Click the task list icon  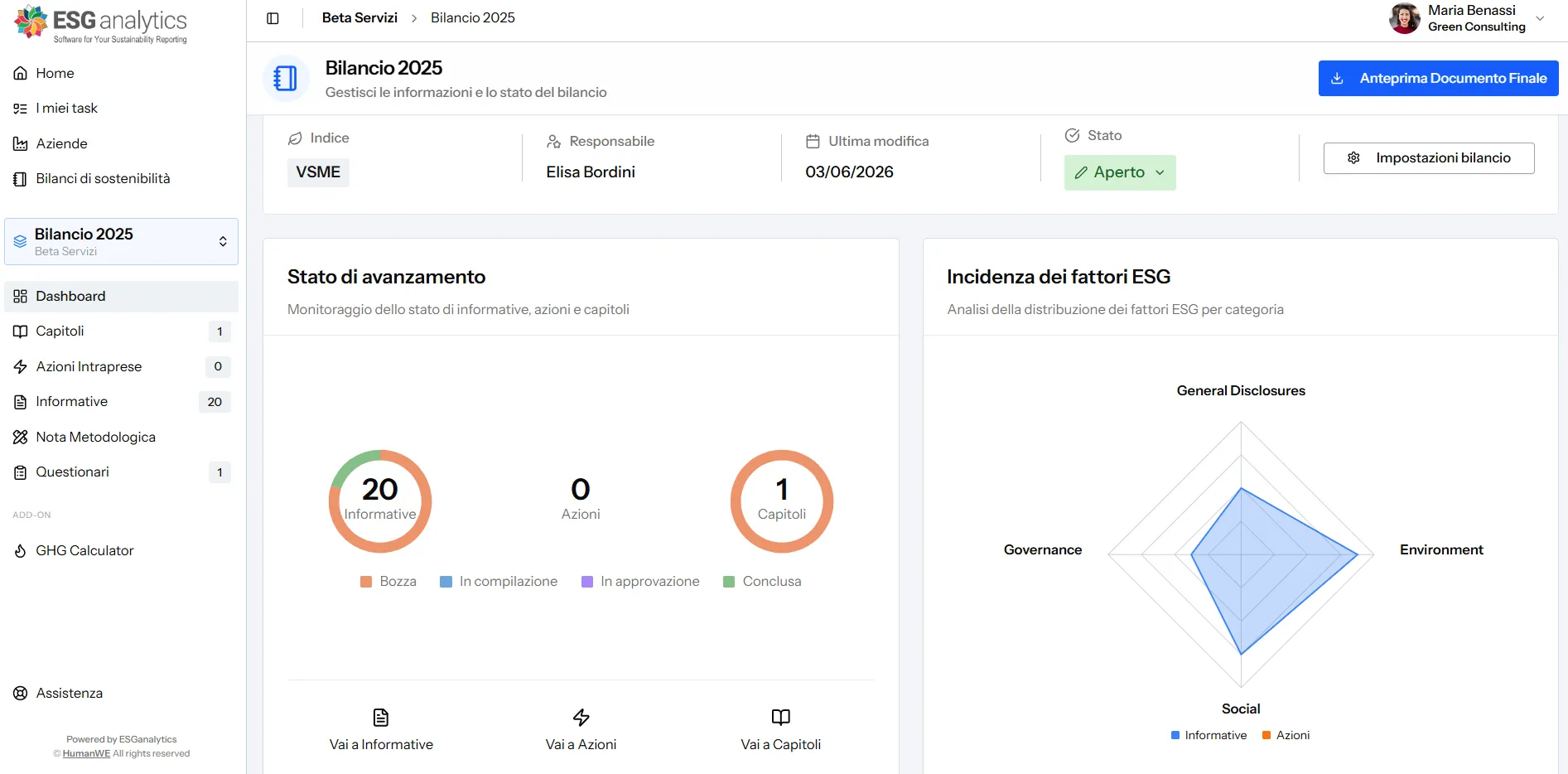coord(21,109)
